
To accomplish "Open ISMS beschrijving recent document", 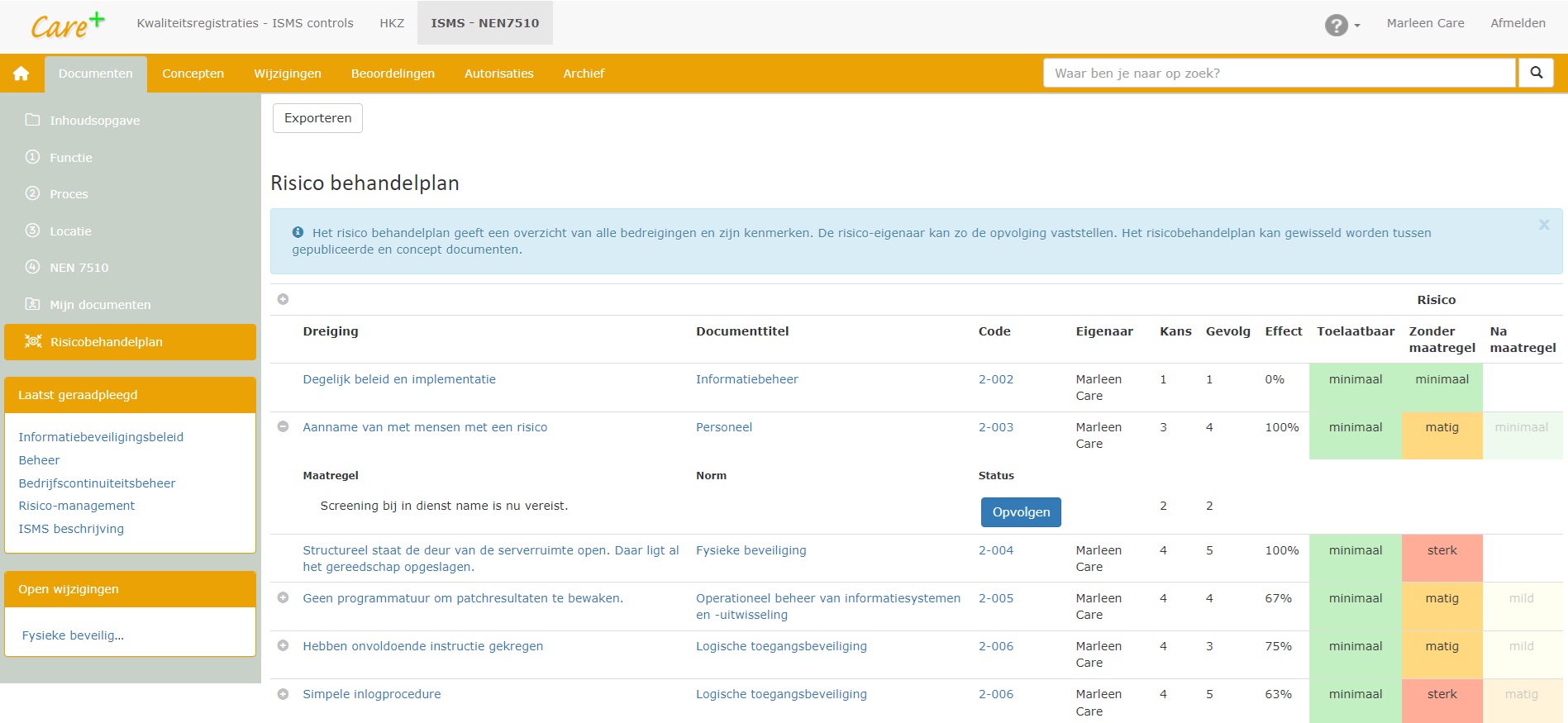I will pyautogui.click(x=71, y=529).
